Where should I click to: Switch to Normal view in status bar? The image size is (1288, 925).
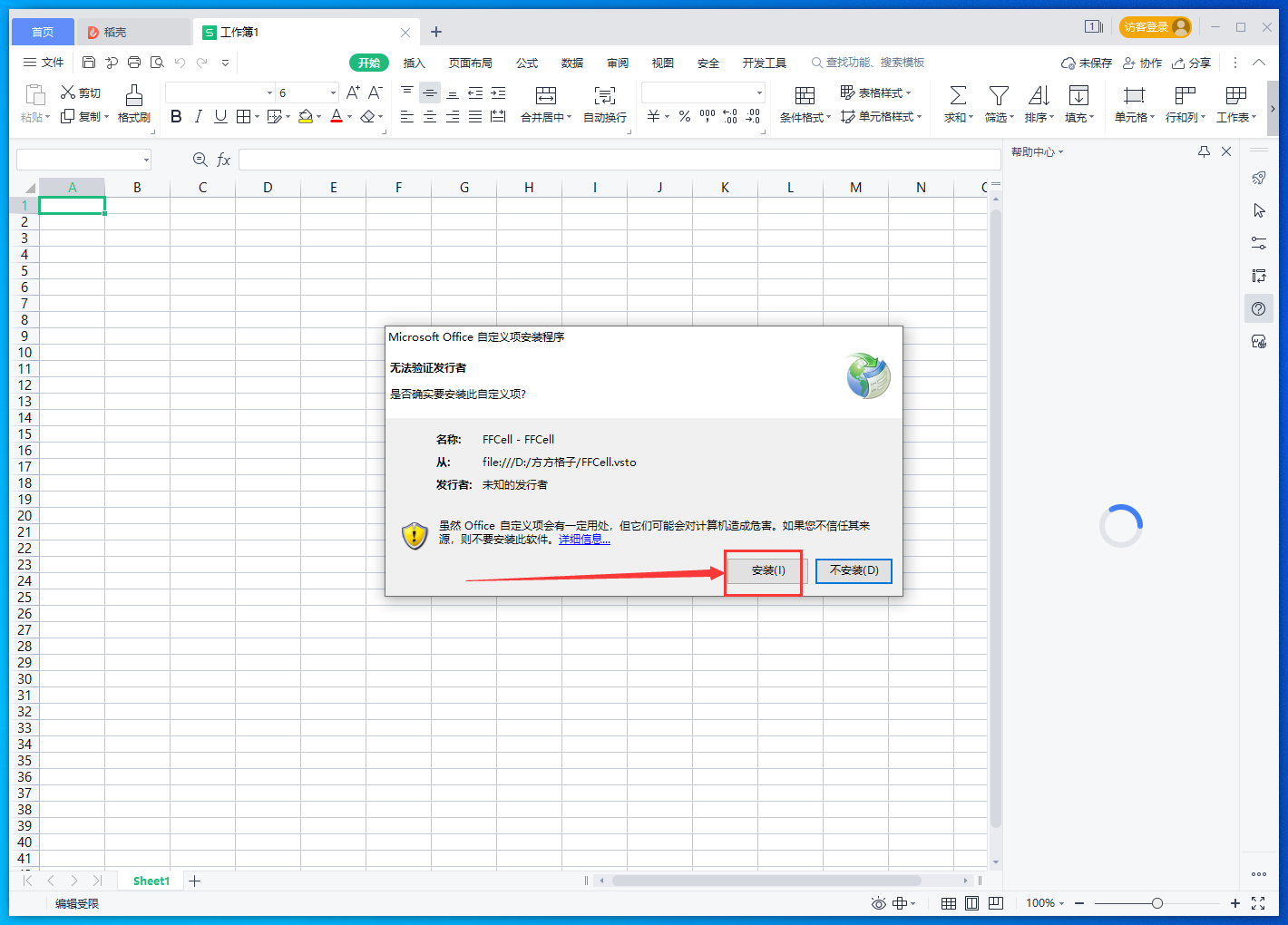(x=949, y=903)
